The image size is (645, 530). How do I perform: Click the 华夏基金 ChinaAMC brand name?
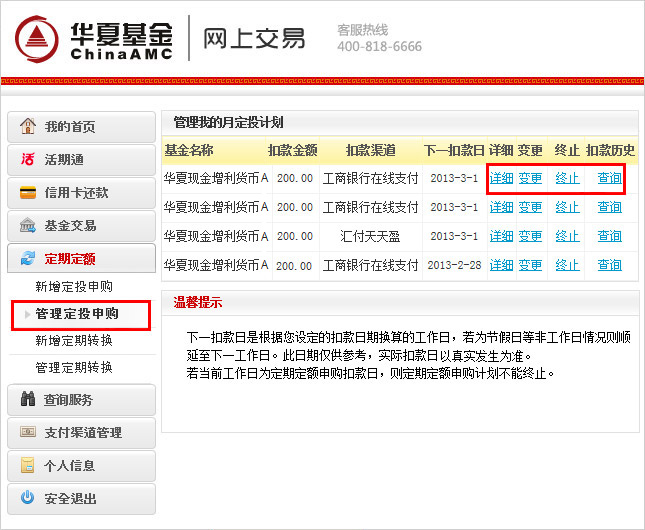[121, 40]
